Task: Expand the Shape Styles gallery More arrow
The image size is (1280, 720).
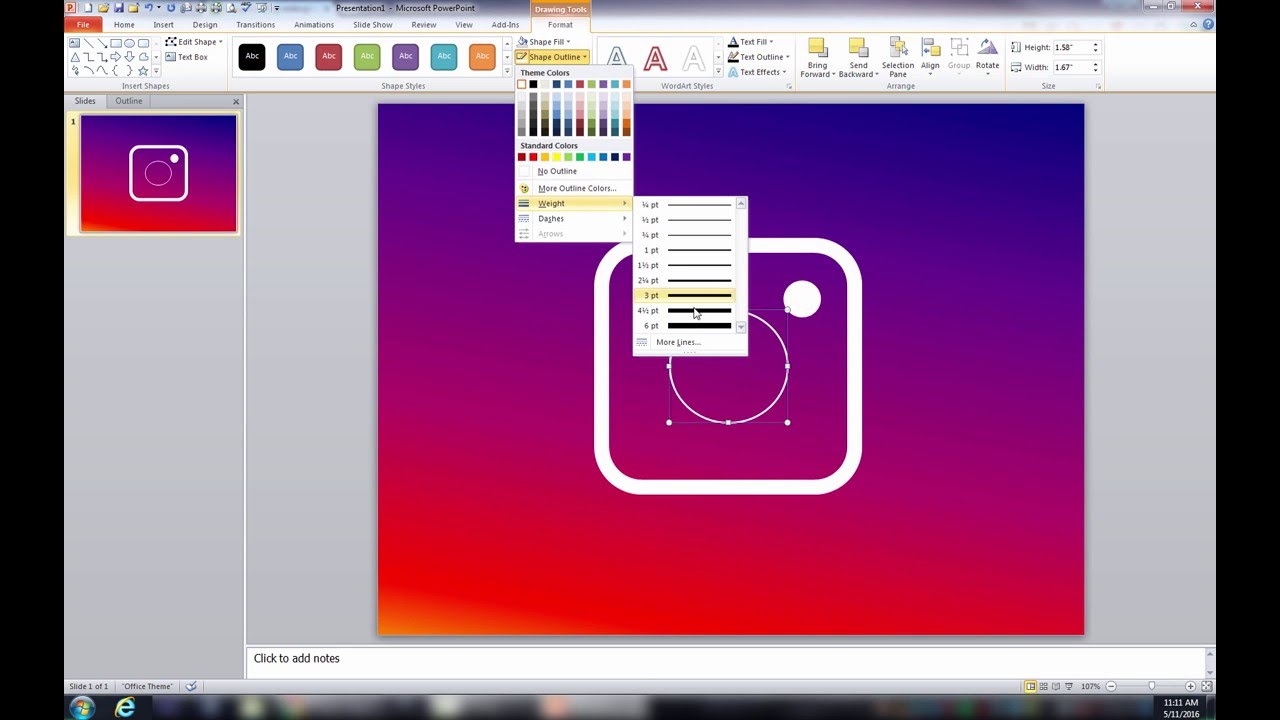Action: click(x=507, y=71)
